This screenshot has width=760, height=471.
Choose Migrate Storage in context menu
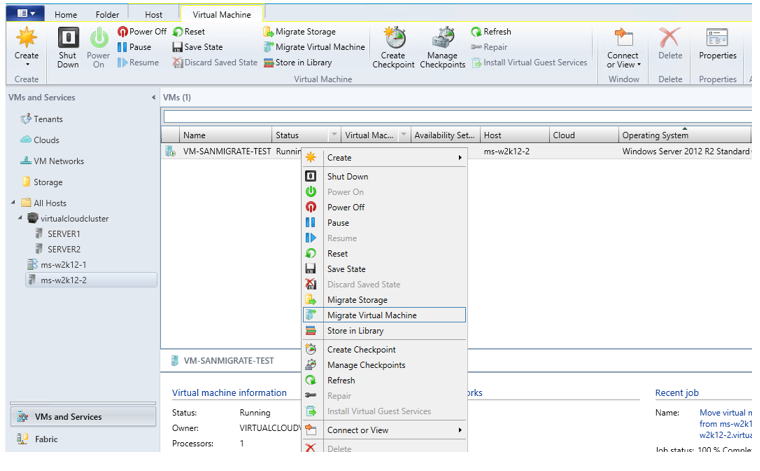[384, 300]
